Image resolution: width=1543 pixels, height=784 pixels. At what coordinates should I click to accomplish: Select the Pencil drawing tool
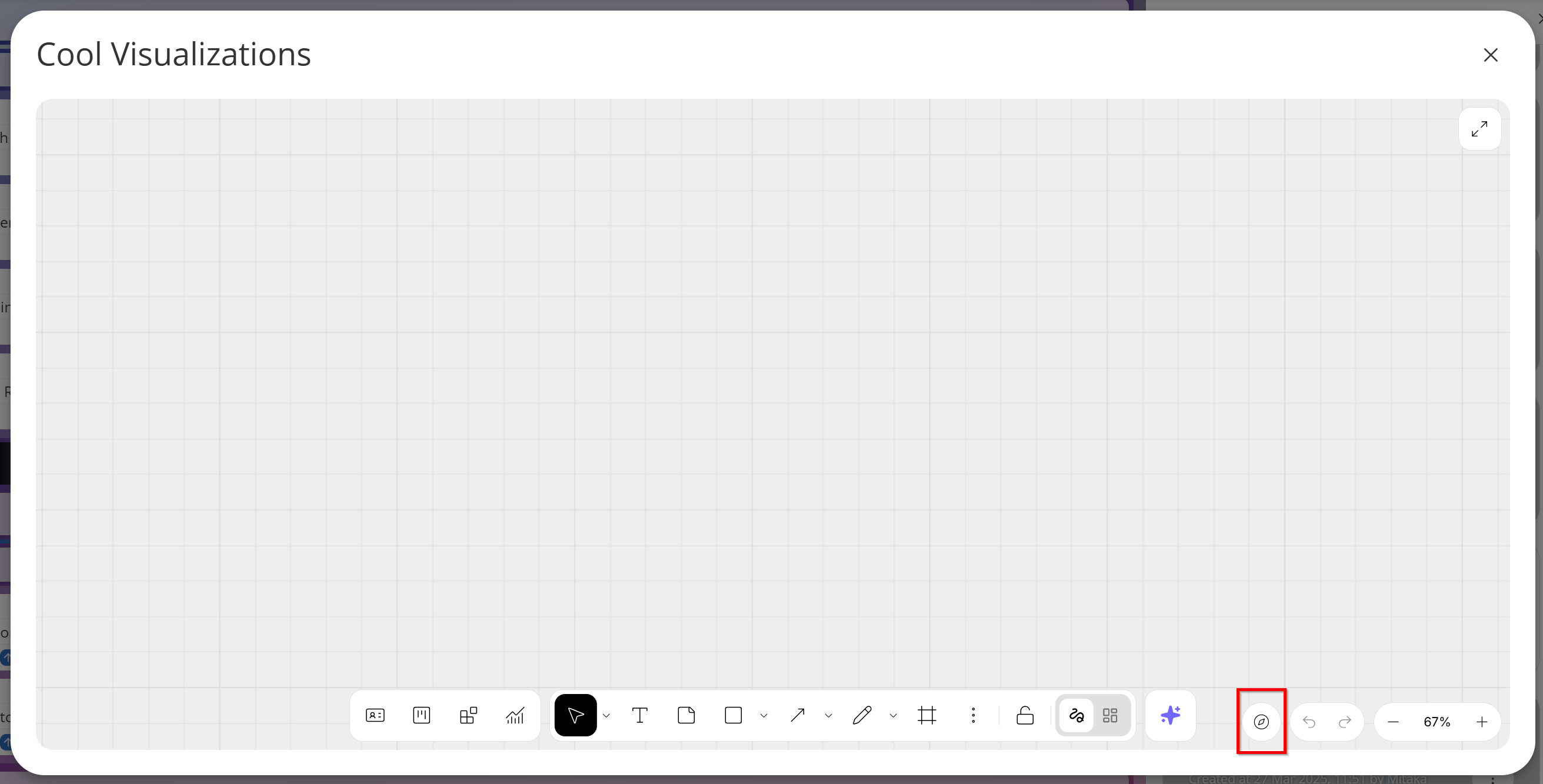pyautogui.click(x=862, y=715)
